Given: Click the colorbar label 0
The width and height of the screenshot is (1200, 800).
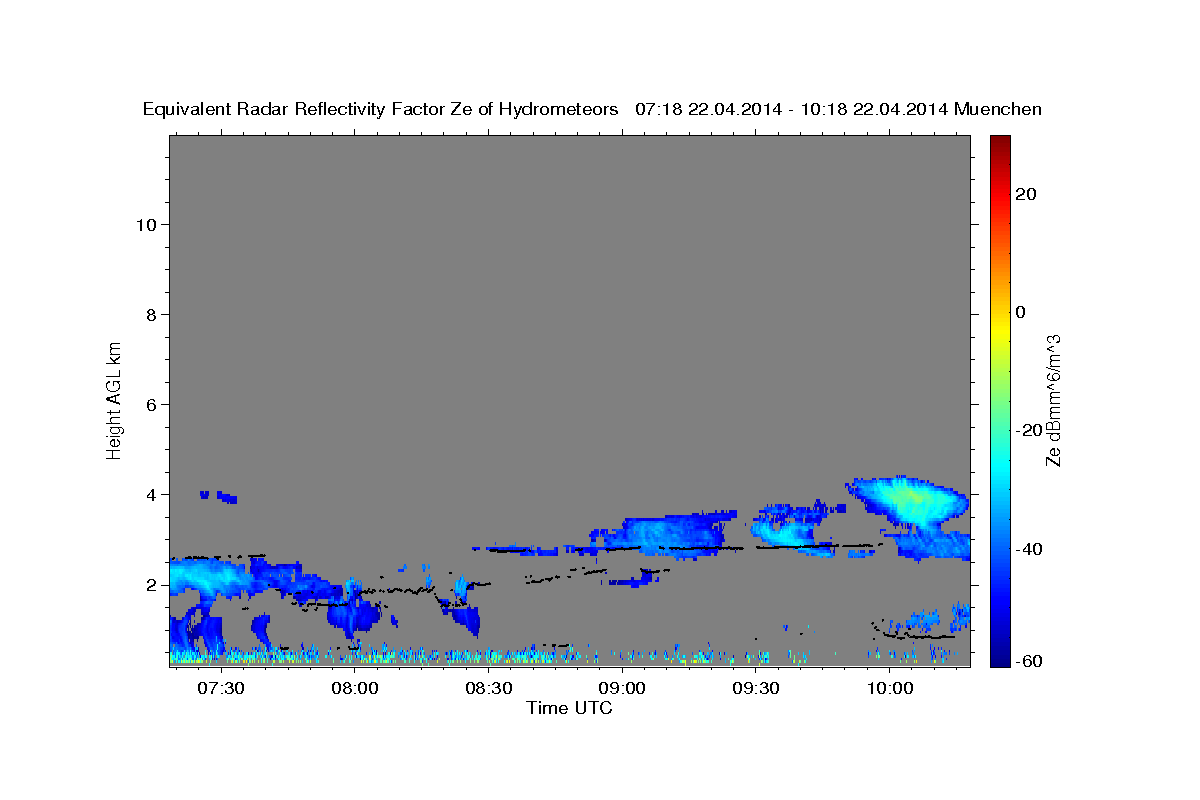Looking at the screenshot, I should pos(1020,312).
